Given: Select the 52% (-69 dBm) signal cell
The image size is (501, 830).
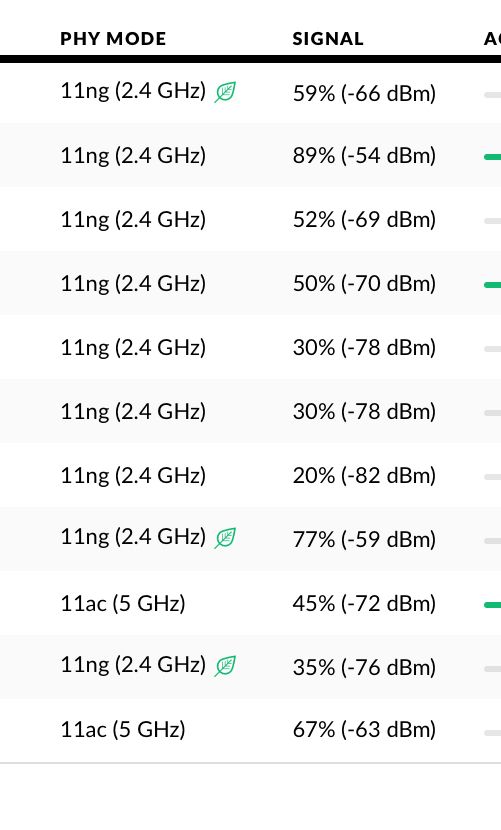Looking at the screenshot, I should click(364, 220).
